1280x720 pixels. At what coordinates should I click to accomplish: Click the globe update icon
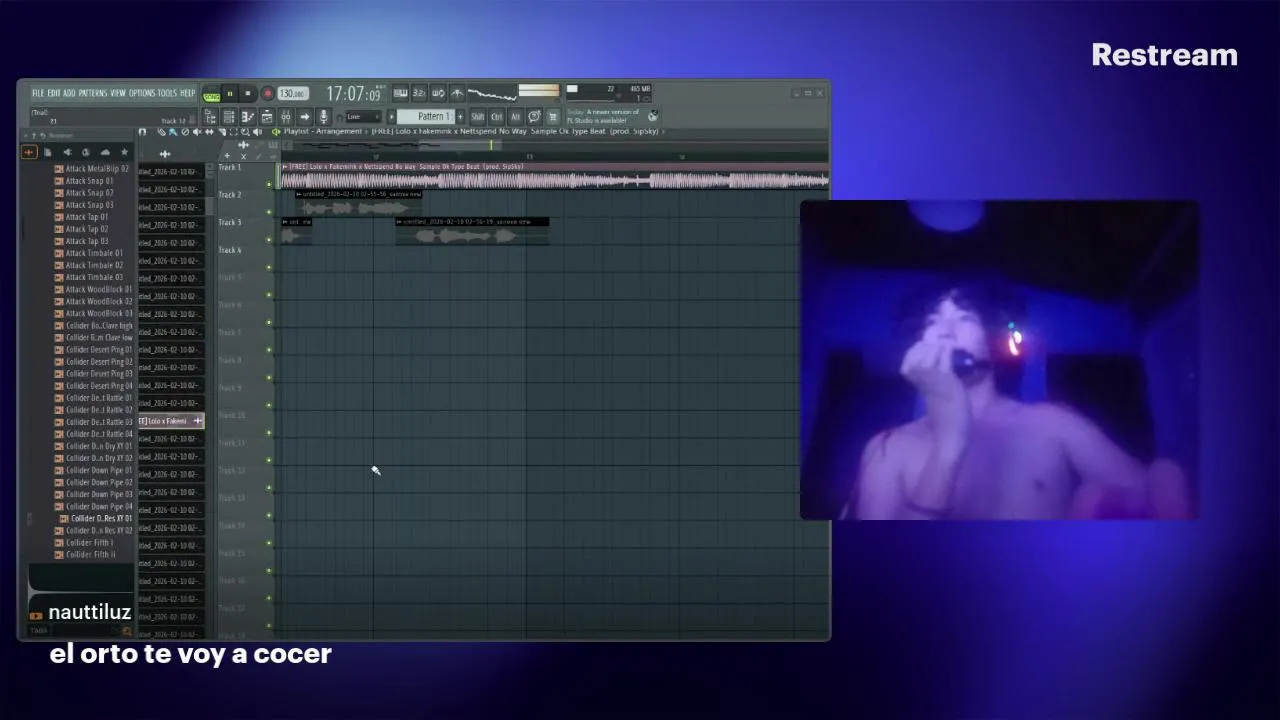(x=653, y=116)
